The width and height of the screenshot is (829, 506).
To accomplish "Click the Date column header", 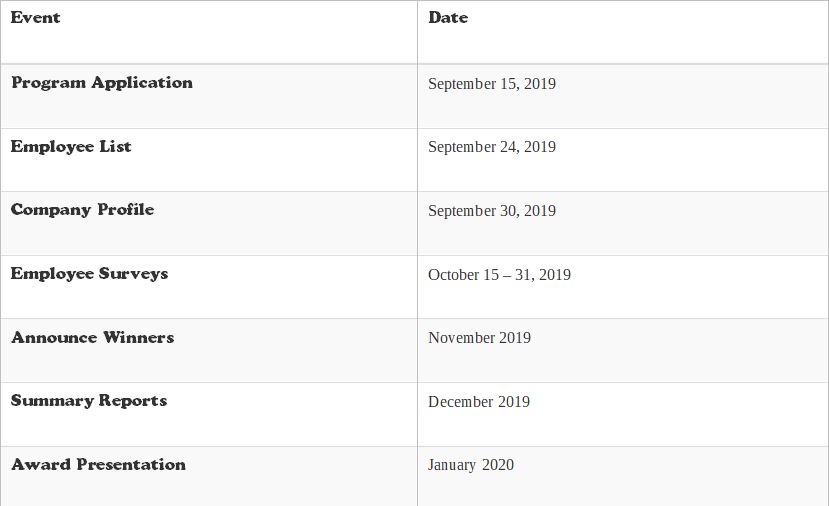I will (x=448, y=18).
